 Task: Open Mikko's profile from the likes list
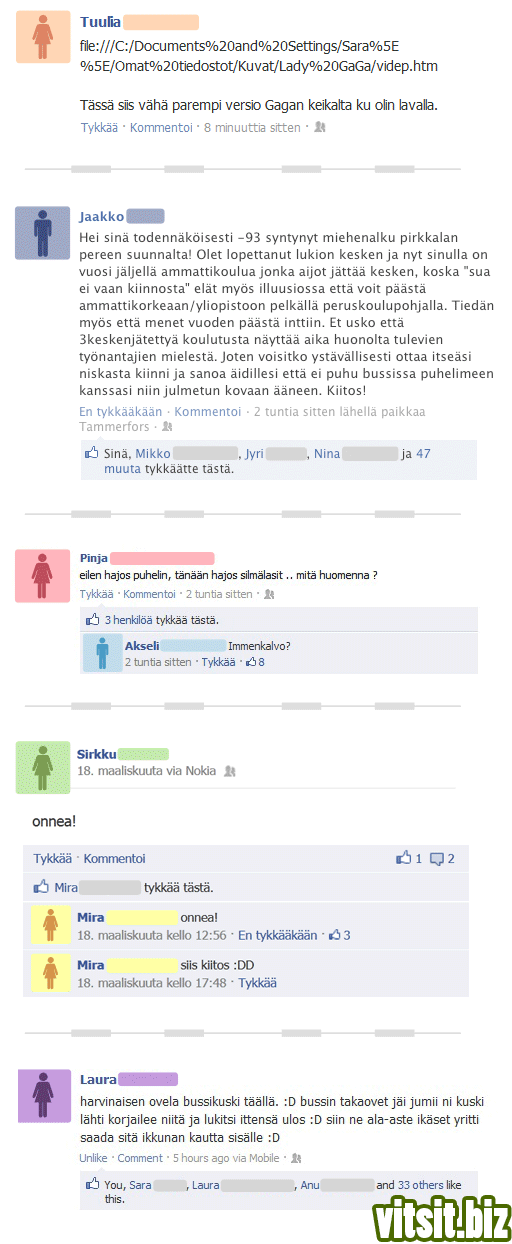(x=153, y=454)
